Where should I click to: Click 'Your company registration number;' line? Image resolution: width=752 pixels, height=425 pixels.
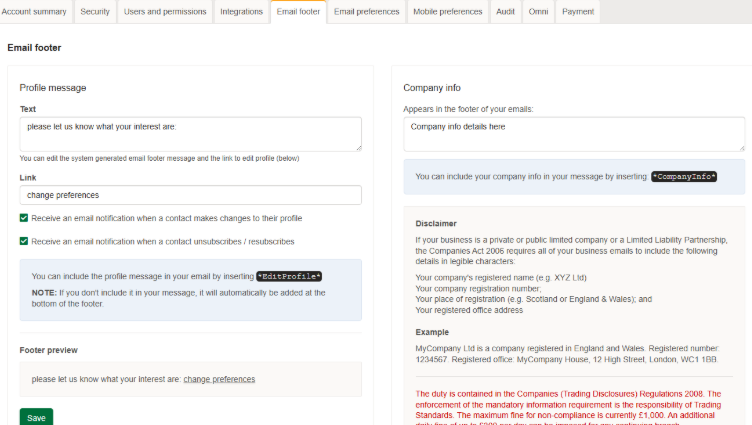[478, 289]
